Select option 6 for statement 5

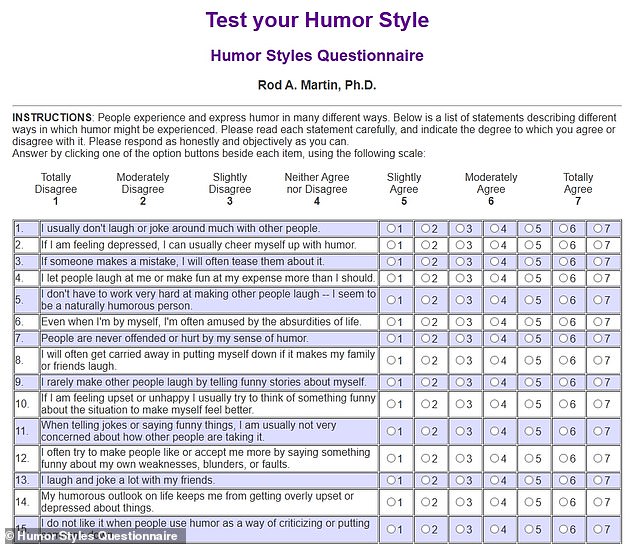562,300
